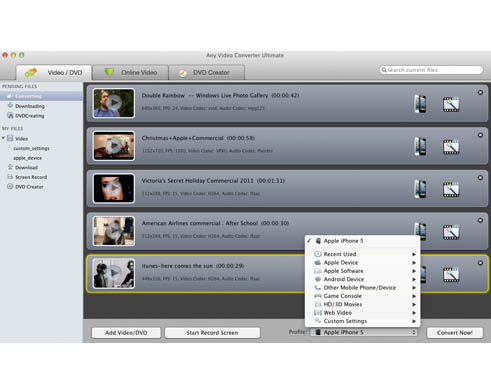Open clip editor icon for Victoria's Secret video
The width and height of the screenshot is (491, 371).
(x=451, y=190)
